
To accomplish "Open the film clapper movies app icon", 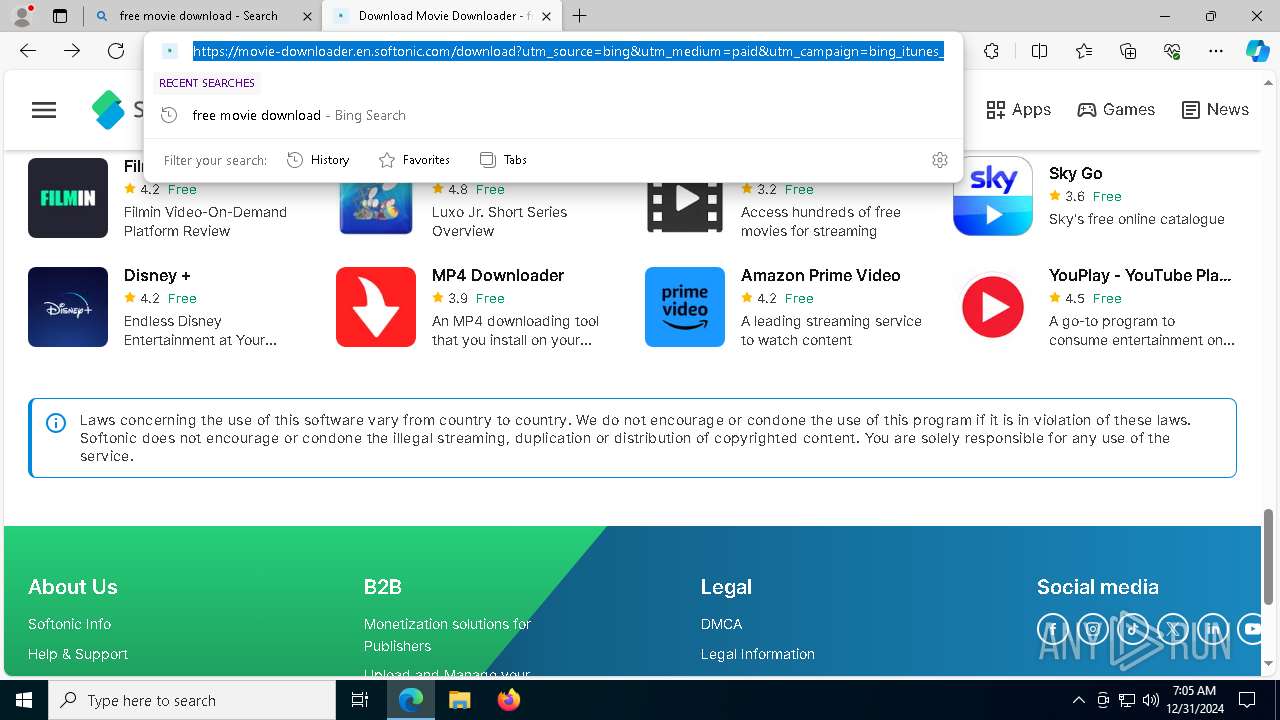I will (x=685, y=207).
